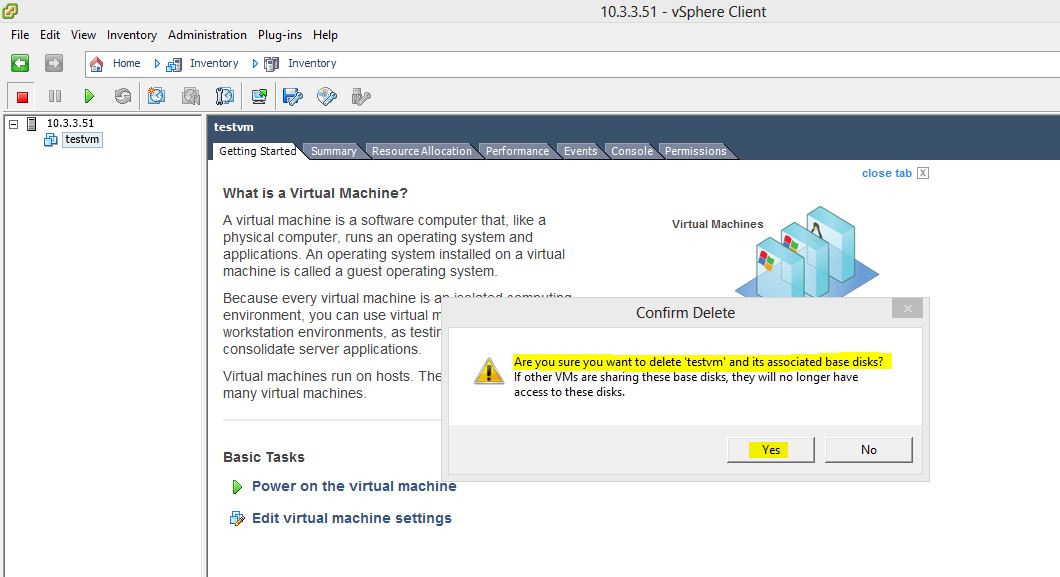Open the Edit menu

tap(49, 34)
